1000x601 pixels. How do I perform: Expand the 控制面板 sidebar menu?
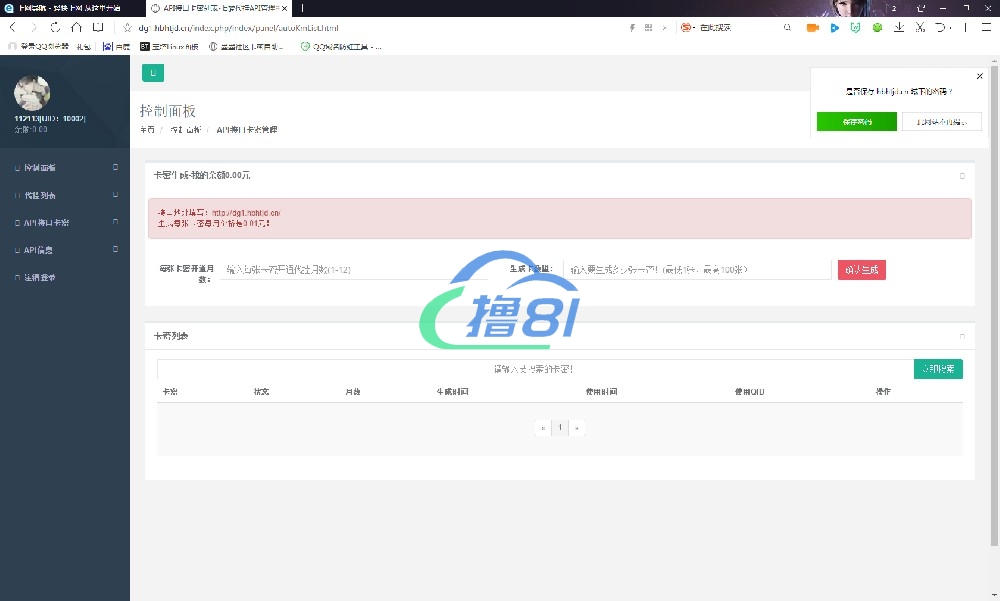64,168
